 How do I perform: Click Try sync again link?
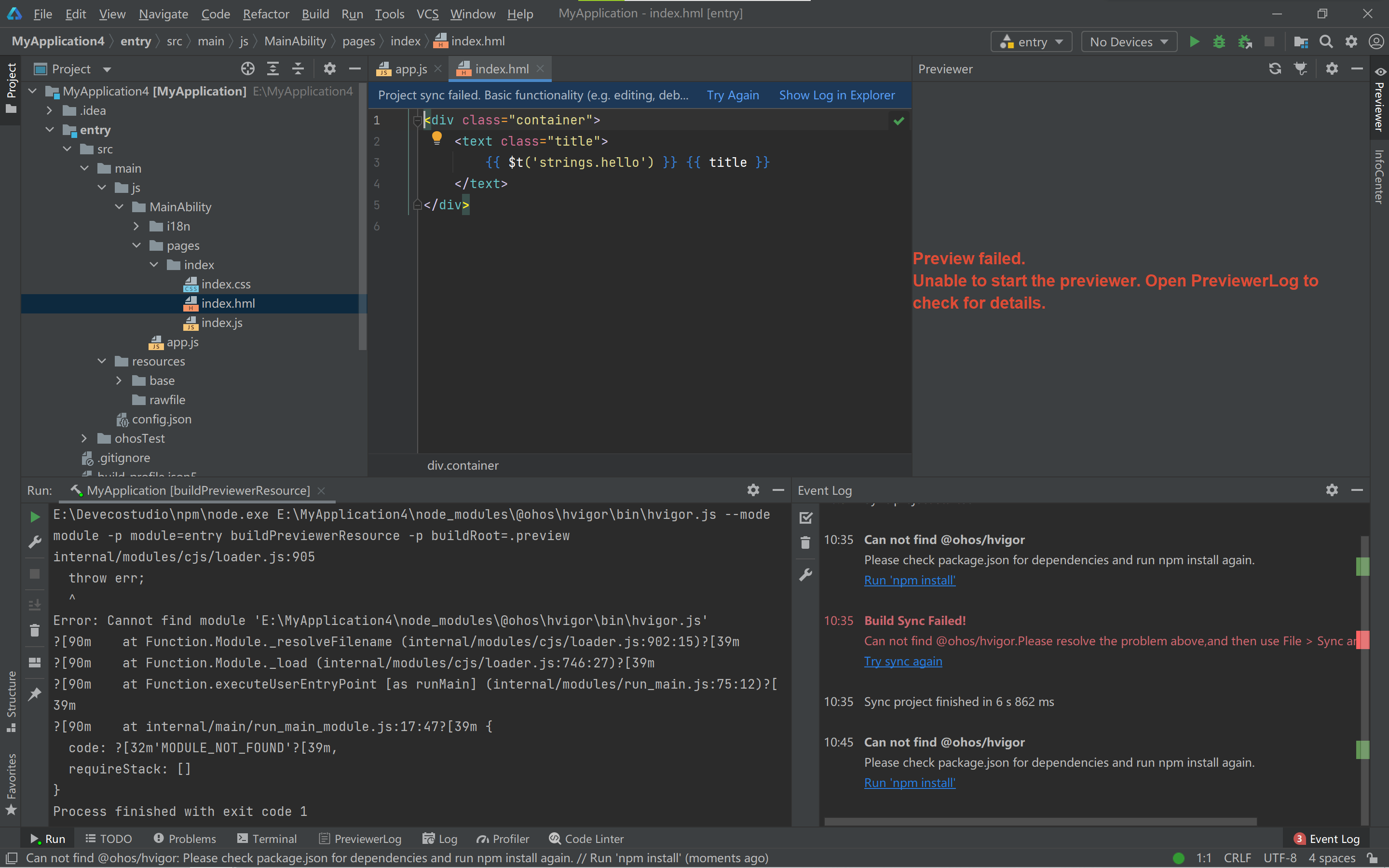pyautogui.click(x=903, y=661)
